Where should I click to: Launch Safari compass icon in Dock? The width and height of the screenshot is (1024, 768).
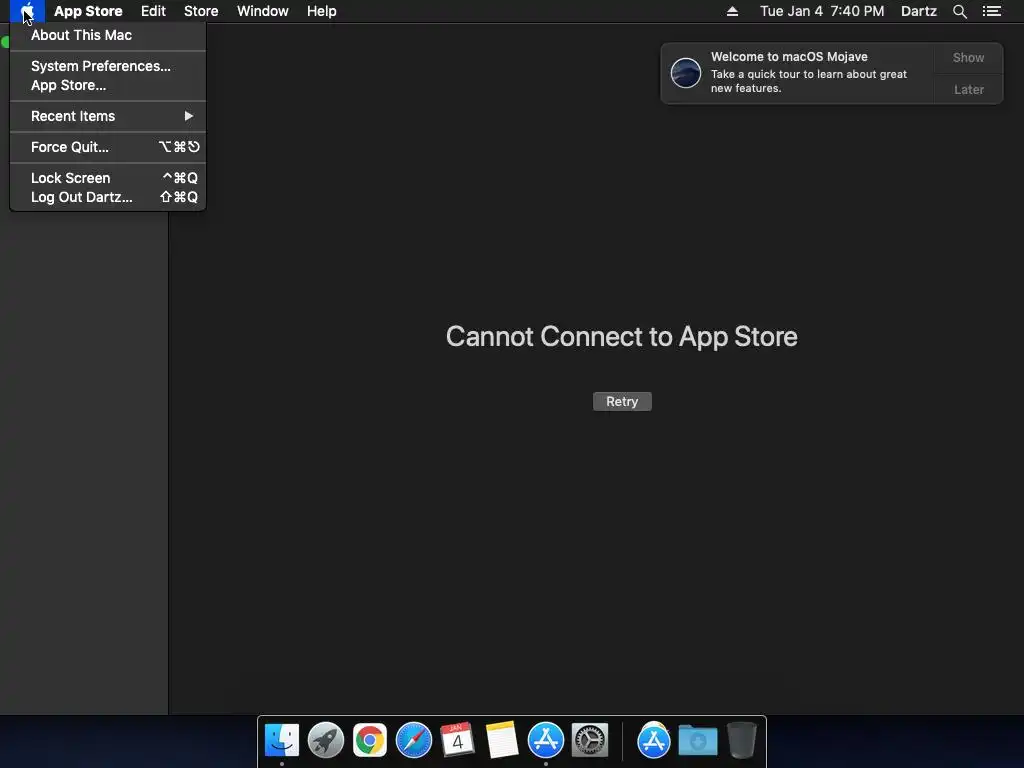(x=414, y=740)
